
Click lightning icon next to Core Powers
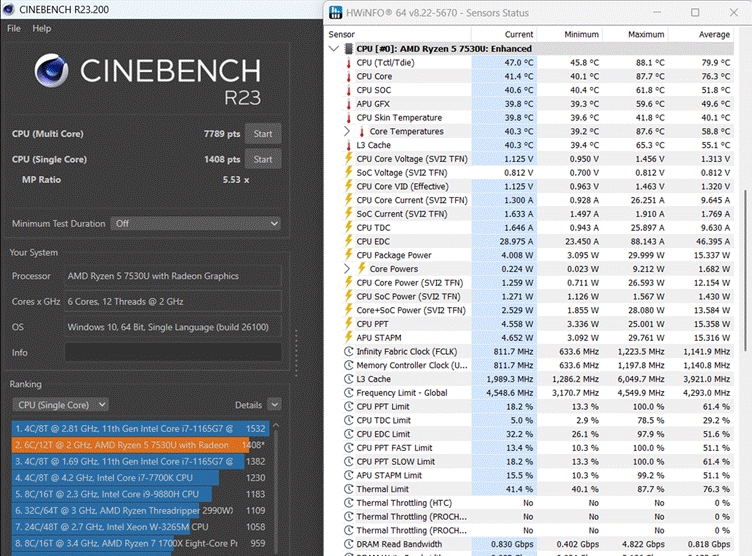point(362,269)
